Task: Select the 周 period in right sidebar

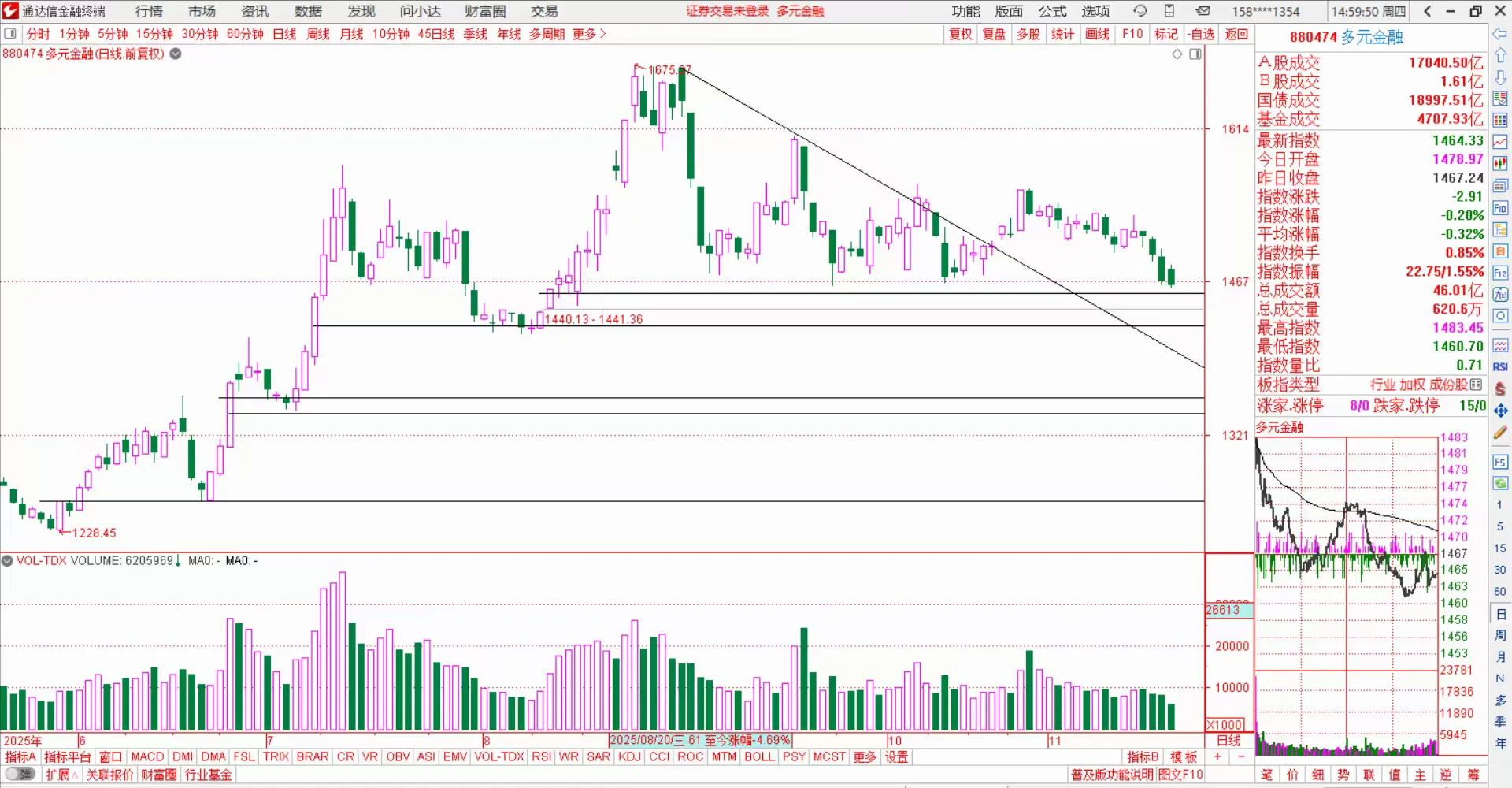Action: point(1500,635)
